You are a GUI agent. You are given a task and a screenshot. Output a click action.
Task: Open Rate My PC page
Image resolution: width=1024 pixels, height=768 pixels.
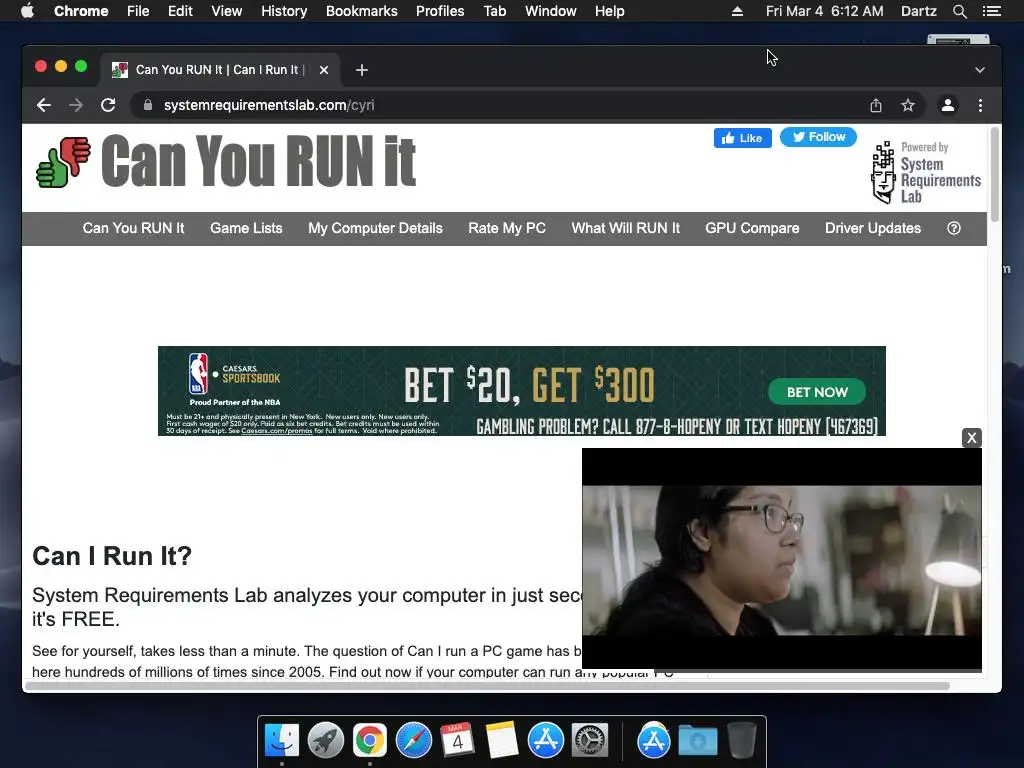tap(507, 228)
